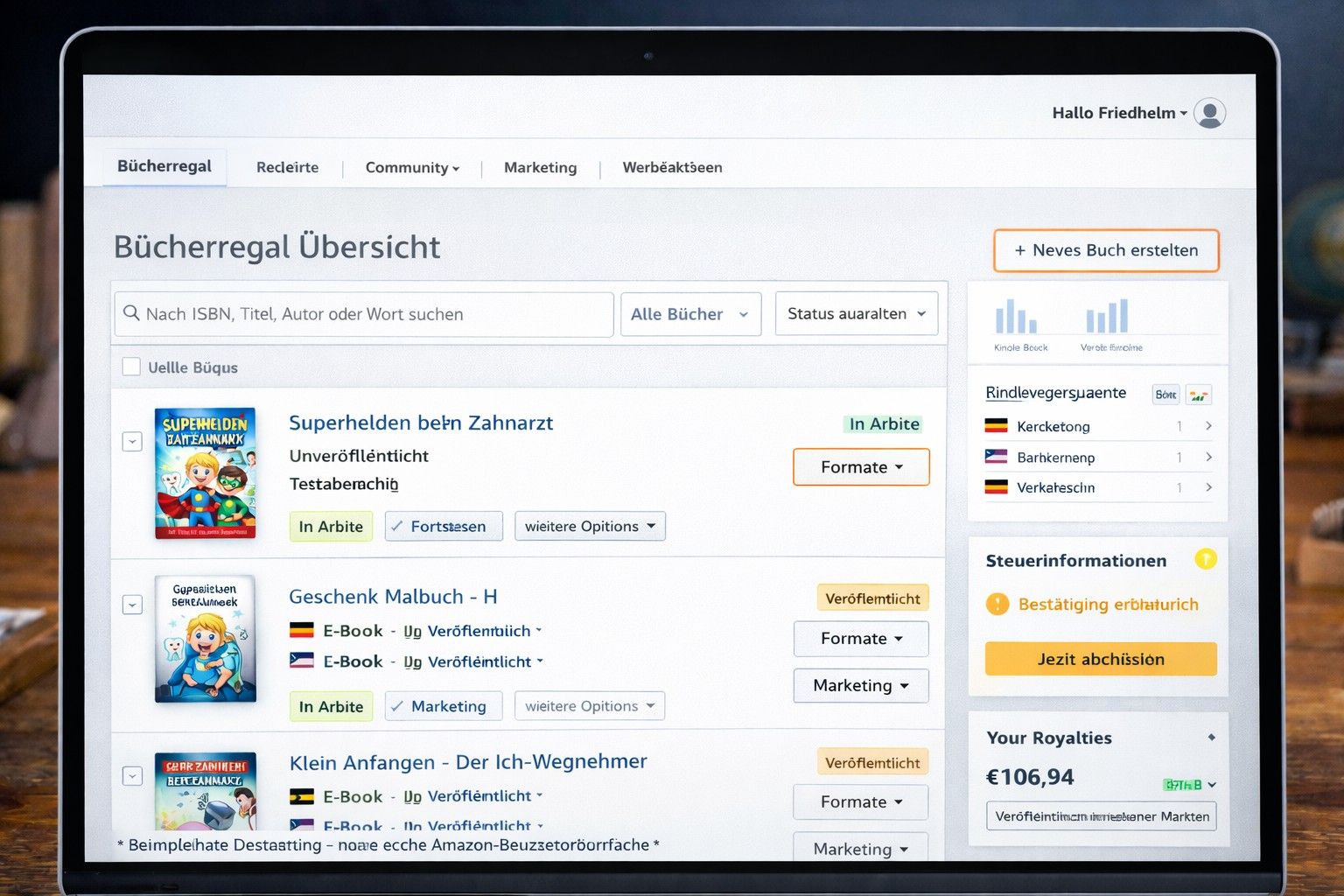Image resolution: width=1344 pixels, height=896 pixels.
Task: Open the Marketing navigation tab
Action: pos(540,167)
